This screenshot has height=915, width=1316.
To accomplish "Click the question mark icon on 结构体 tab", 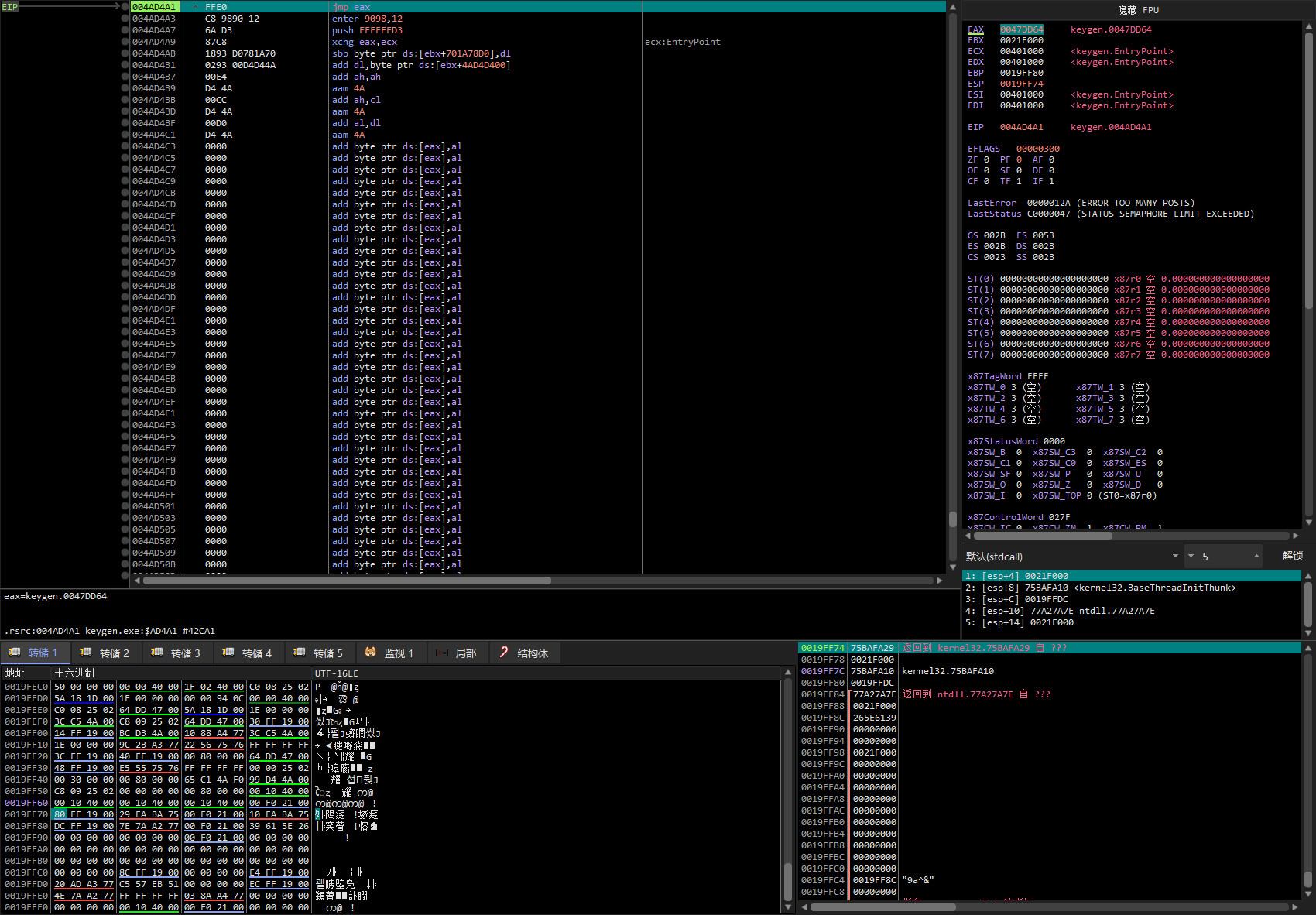I will [x=504, y=653].
